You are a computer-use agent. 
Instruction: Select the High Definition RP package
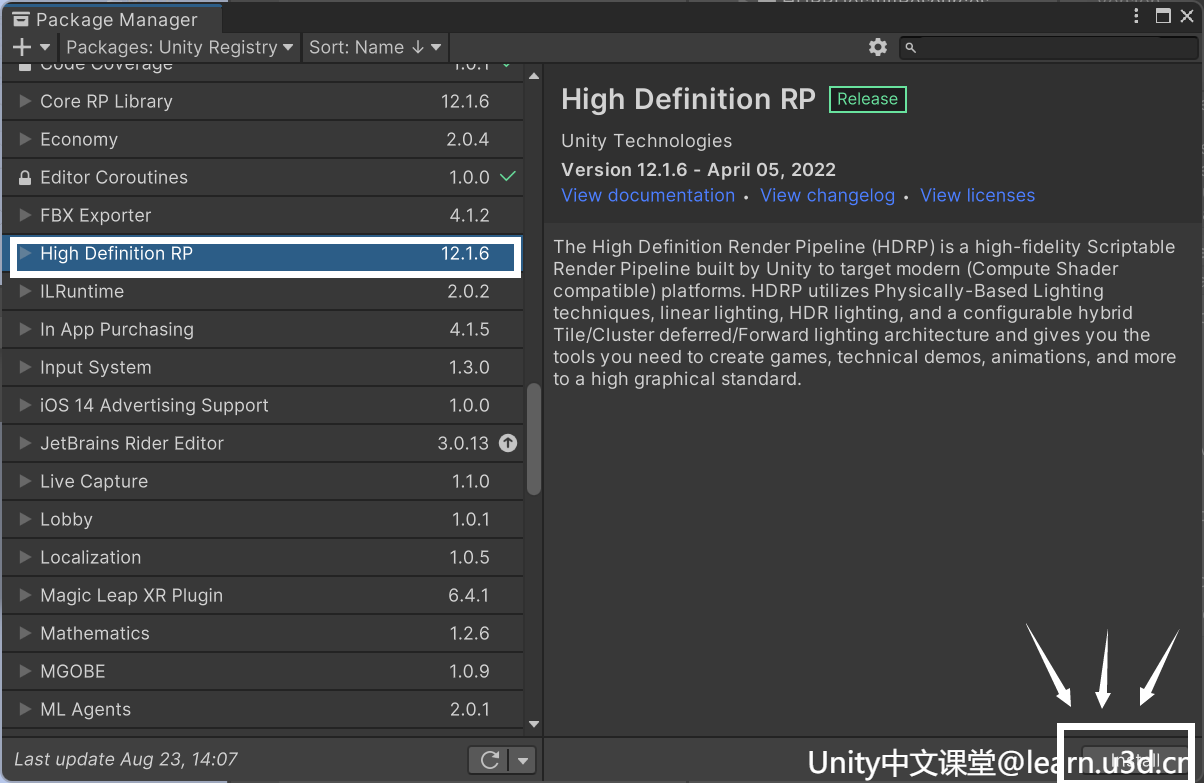tap(263, 253)
